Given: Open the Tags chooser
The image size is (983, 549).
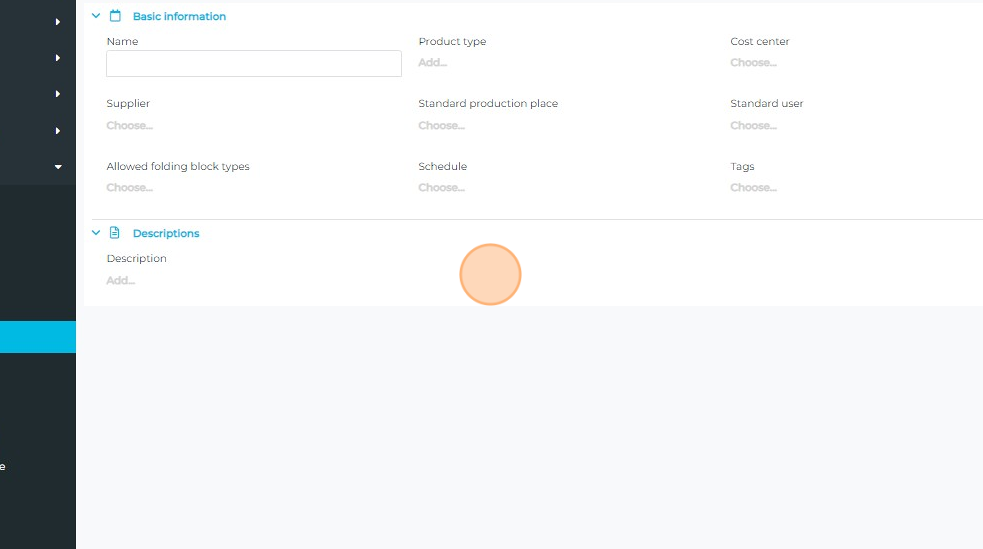Looking at the screenshot, I should 753,188.
